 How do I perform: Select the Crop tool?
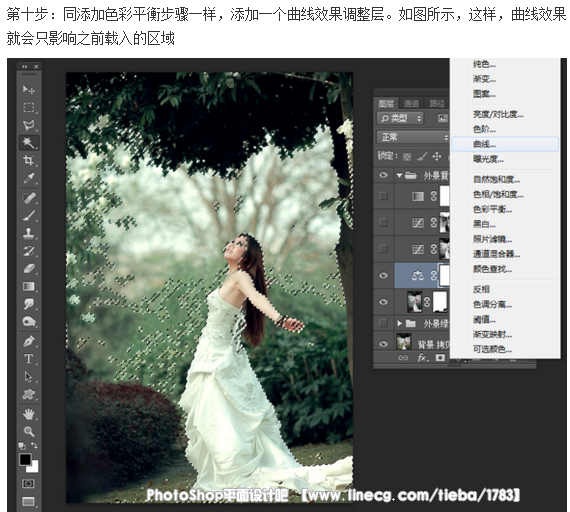pyautogui.click(x=28, y=160)
